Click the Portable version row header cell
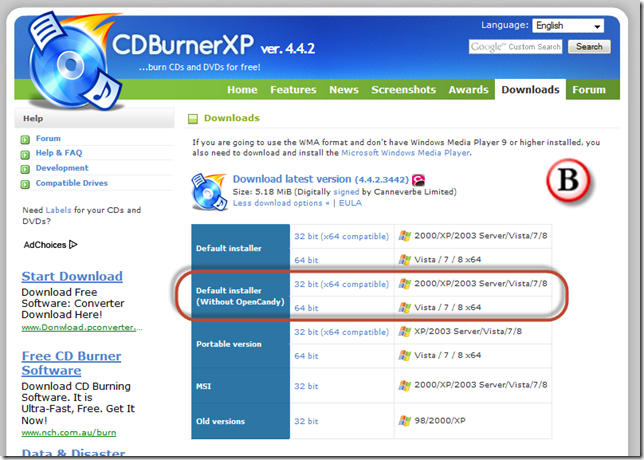Screen dimensions: 644x460 tap(241, 344)
